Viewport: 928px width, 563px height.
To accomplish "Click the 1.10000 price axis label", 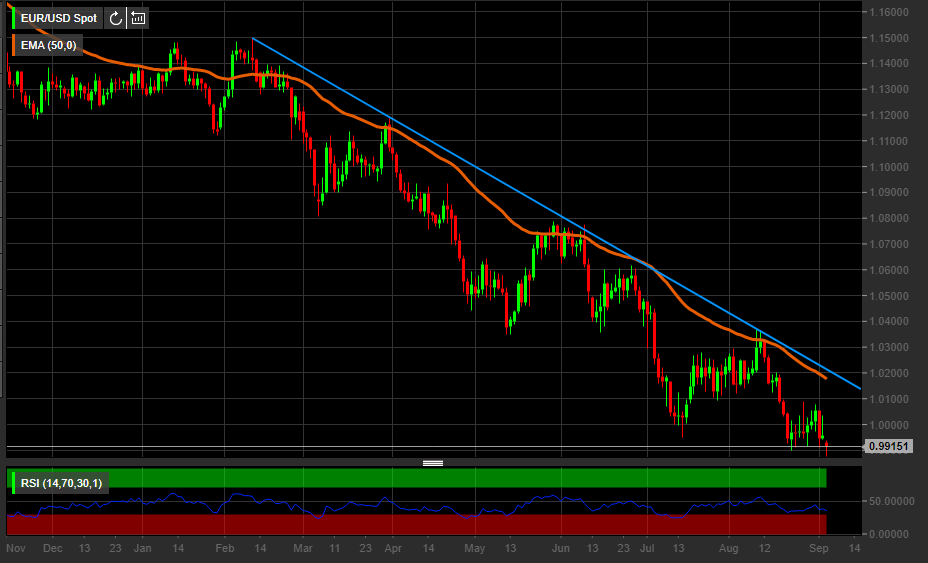I will click(x=889, y=167).
